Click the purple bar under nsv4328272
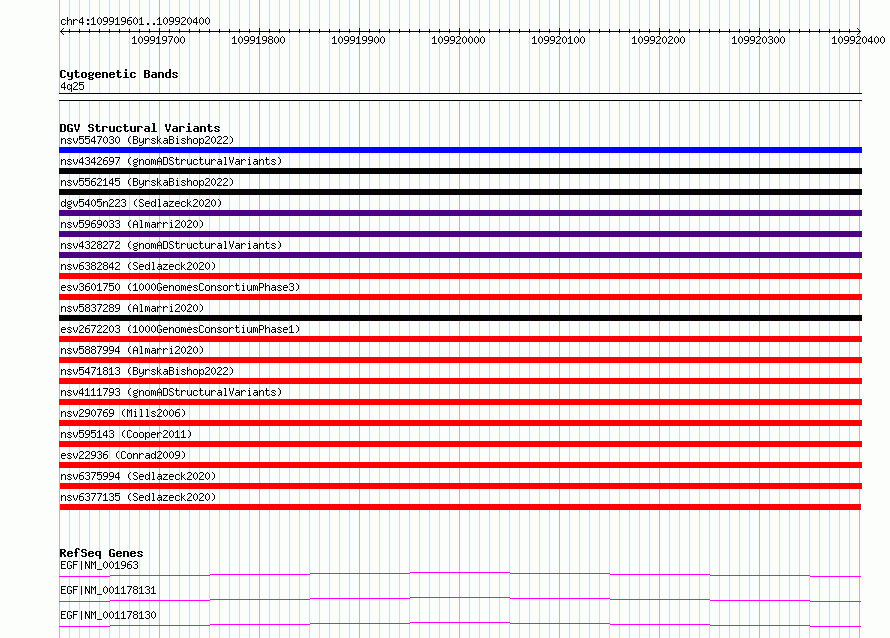This screenshot has width=890, height=638. [460, 255]
